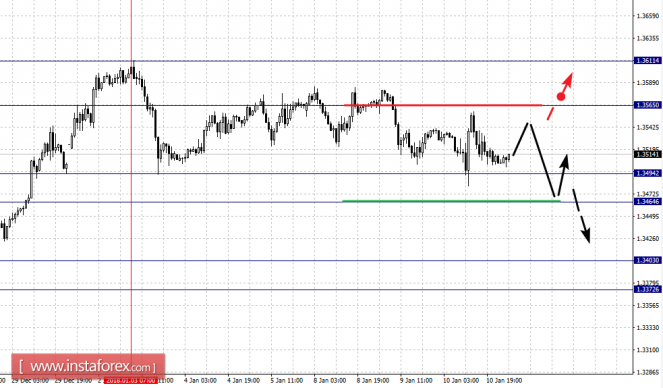This screenshot has height=388, width=663.
Task: Click the red circle on the dashed arrow
Action: (x=561, y=97)
